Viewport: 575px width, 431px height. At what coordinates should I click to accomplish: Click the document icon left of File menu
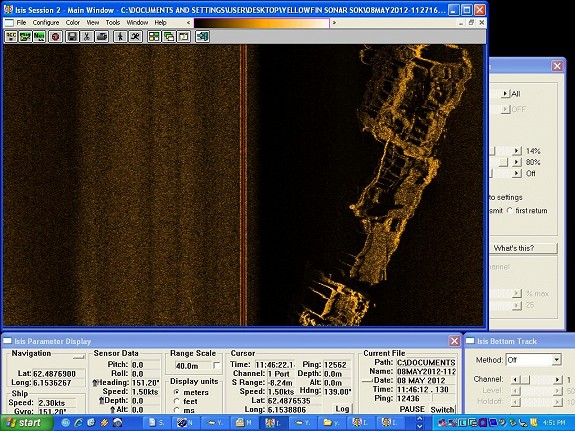coord(9,23)
